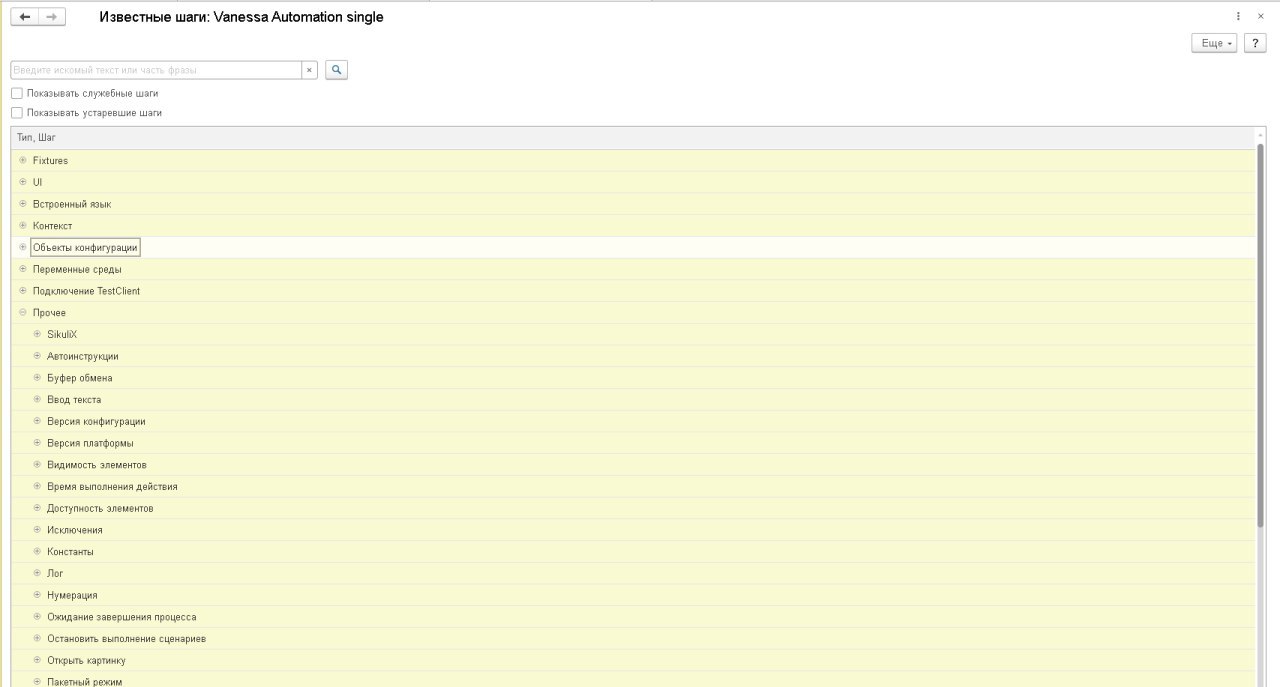Select the Исключения row
The width and height of the screenshot is (1280, 687).
[x=633, y=530]
